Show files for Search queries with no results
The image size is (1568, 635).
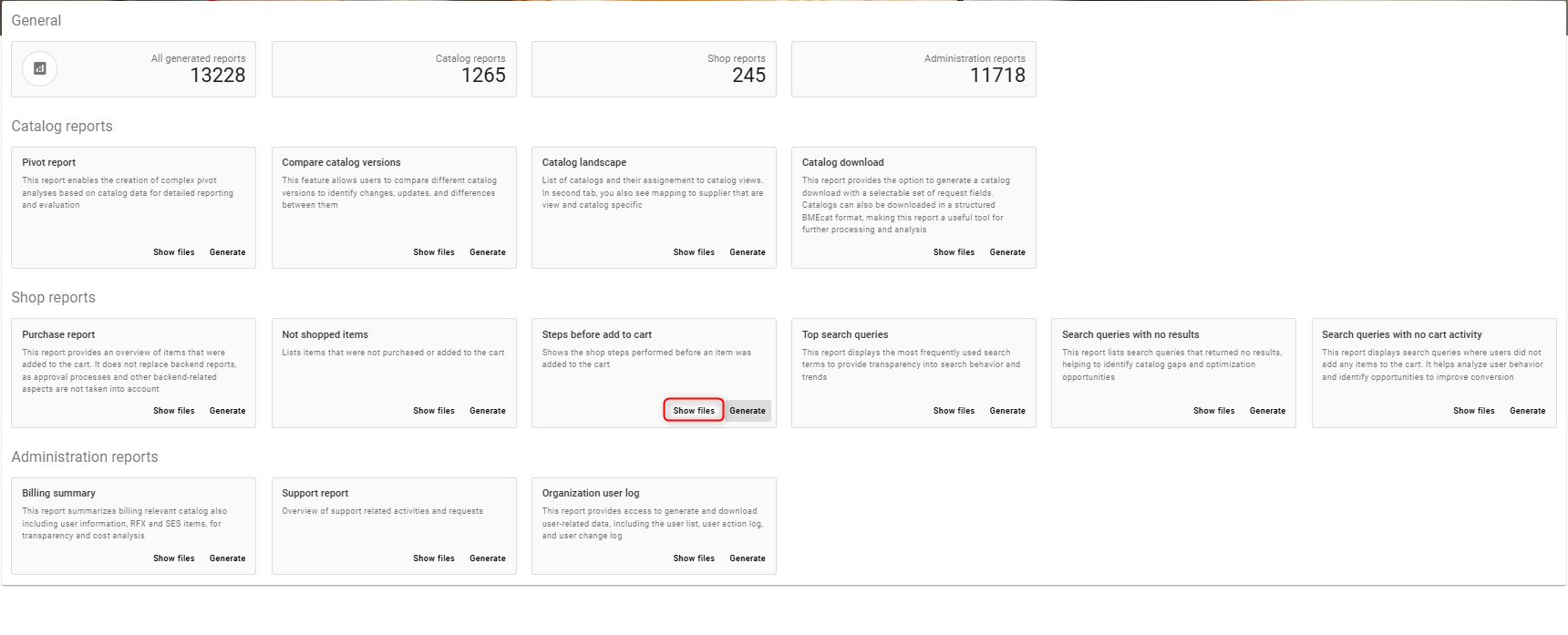(x=1213, y=411)
